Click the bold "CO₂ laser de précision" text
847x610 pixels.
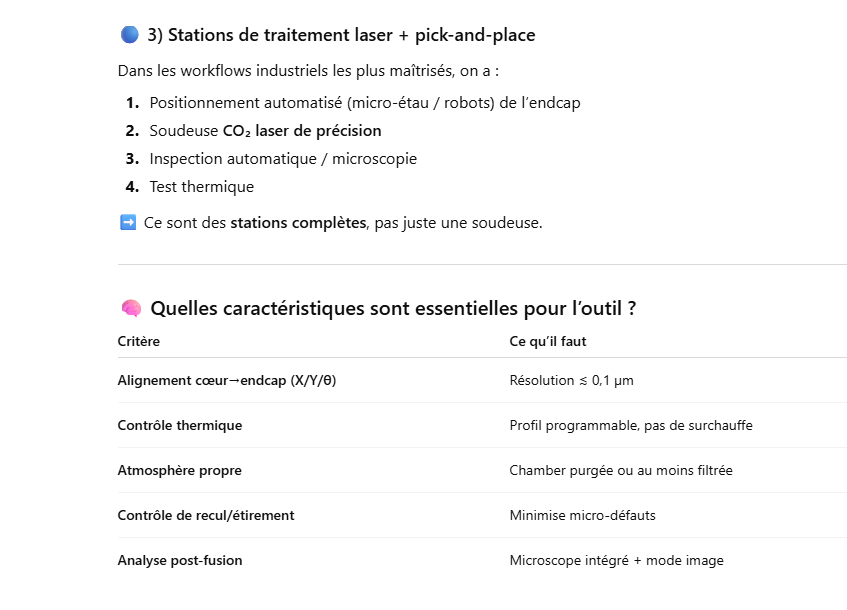(x=301, y=131)
